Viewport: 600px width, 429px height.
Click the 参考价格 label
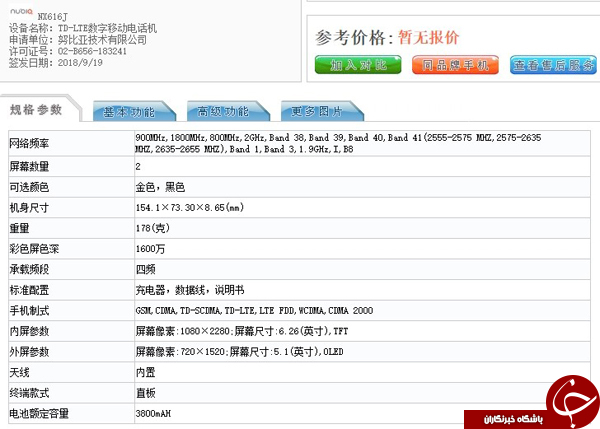[x=354, y=38]
